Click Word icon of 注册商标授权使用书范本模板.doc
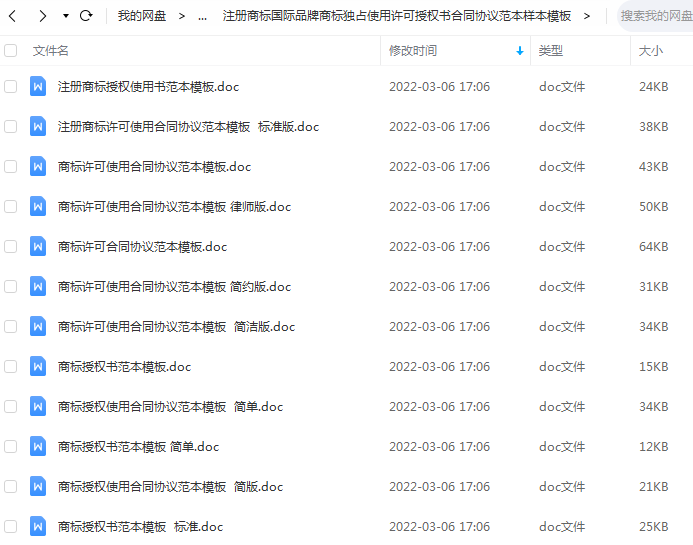This screenshot has height=545, width=693. 38,86
